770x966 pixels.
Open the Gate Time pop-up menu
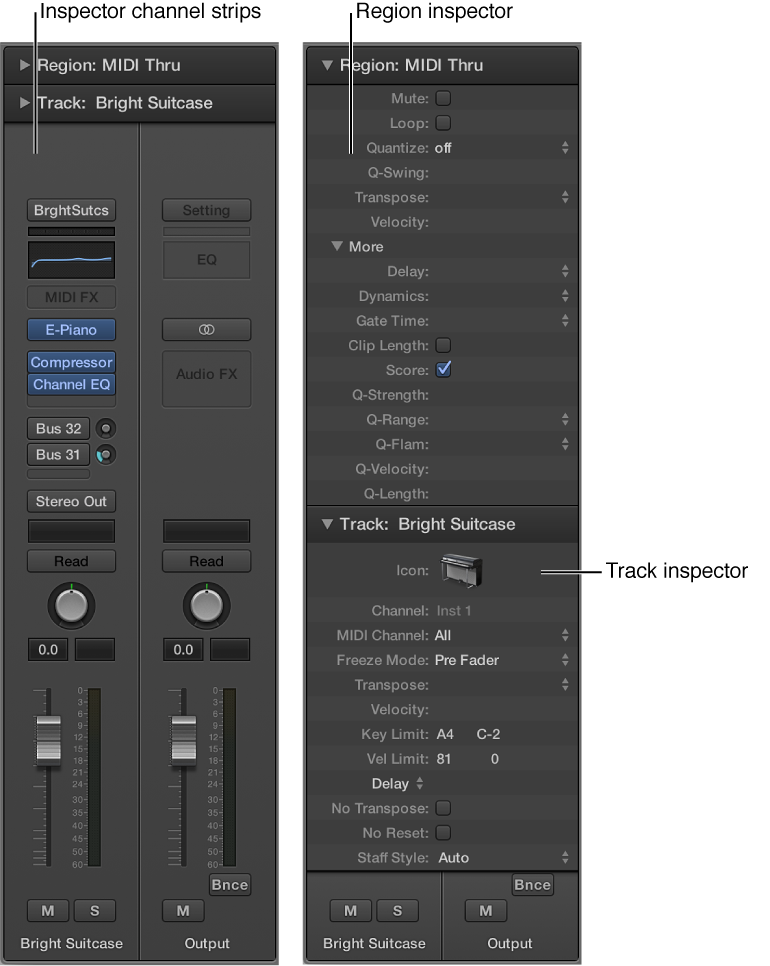pyautogui.click(x=565, y=320)
